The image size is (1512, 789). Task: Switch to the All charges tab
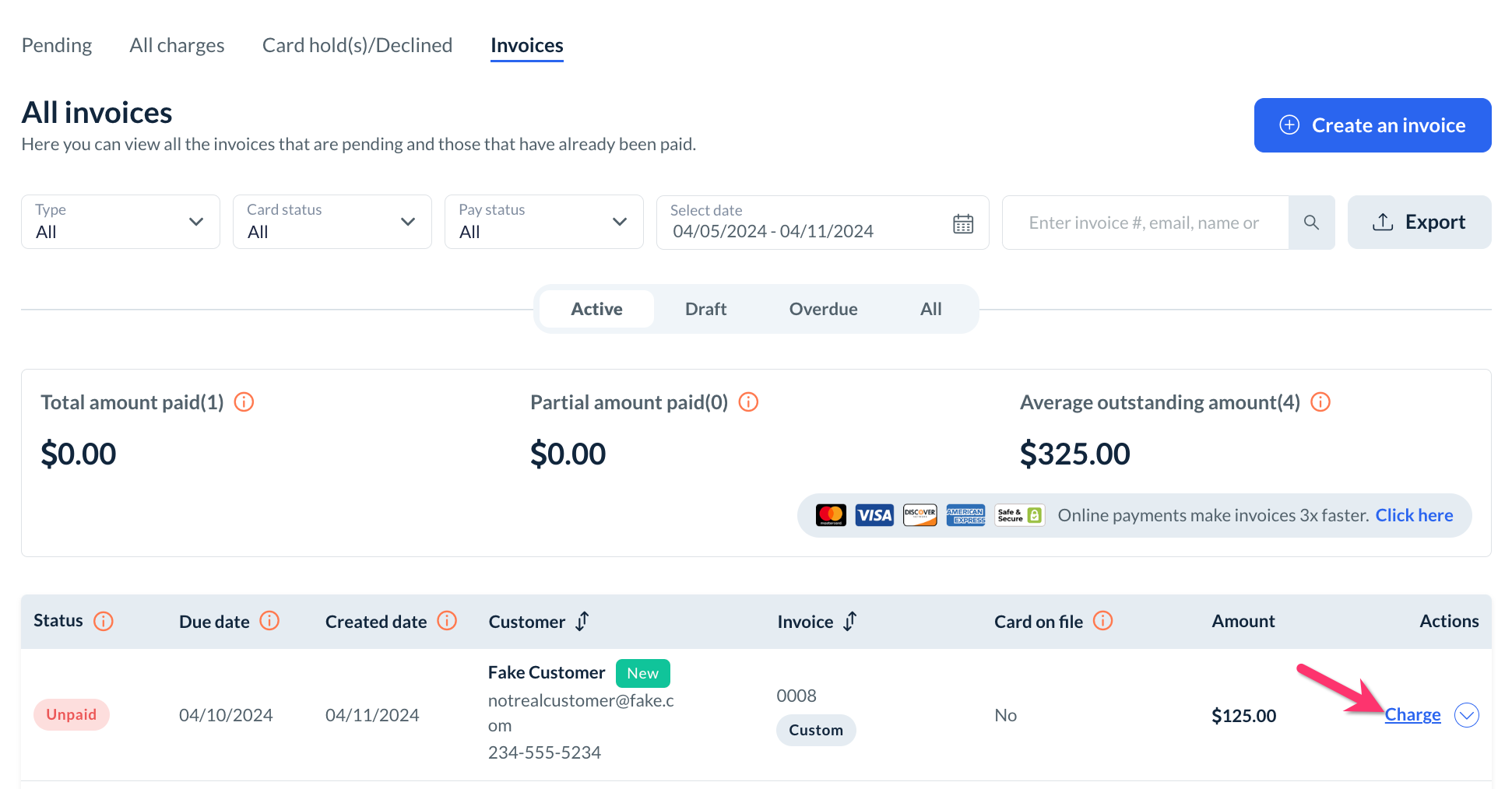(177, 45)
